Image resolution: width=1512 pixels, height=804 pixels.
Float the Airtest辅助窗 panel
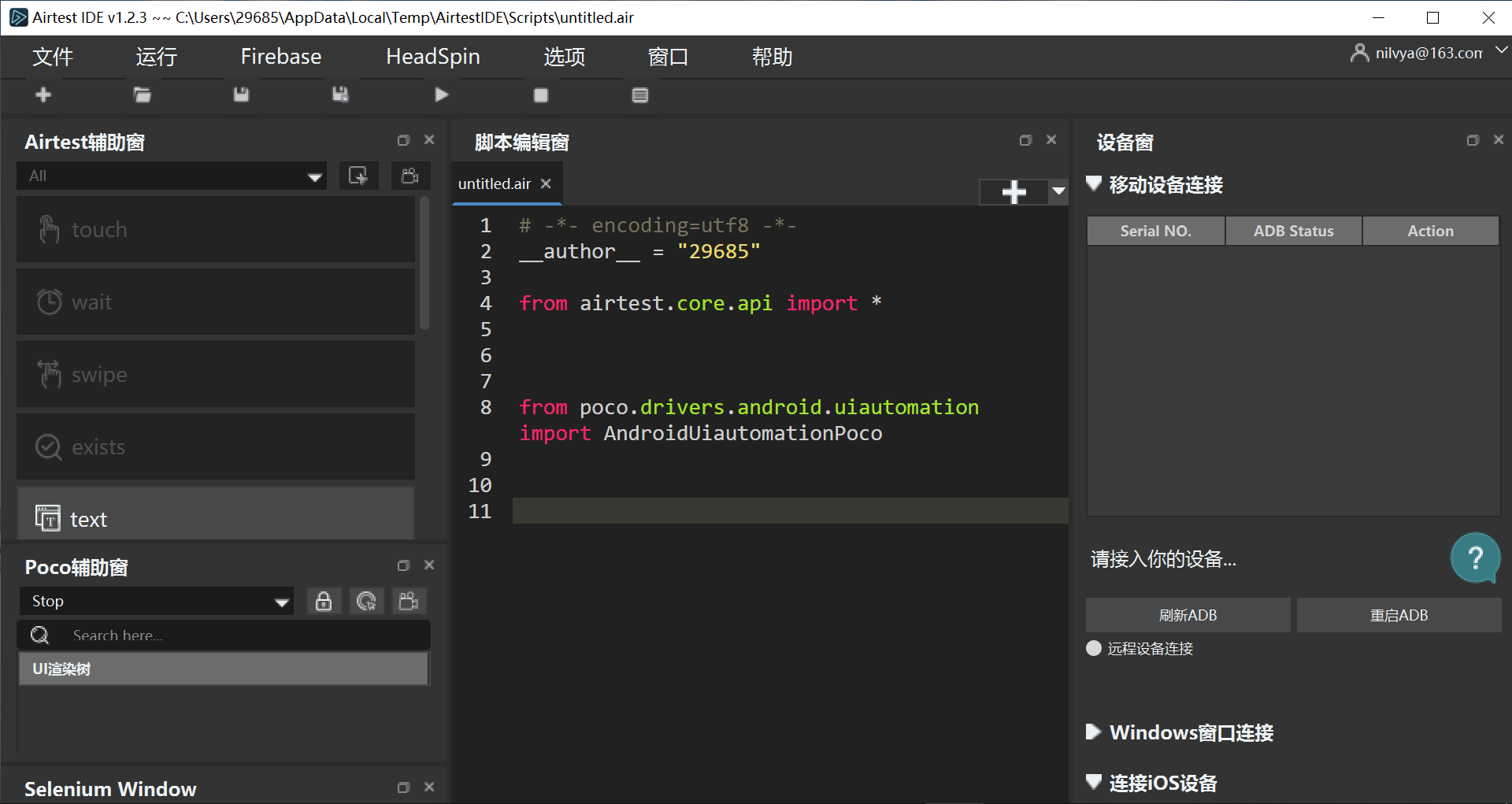click(403, 140)
